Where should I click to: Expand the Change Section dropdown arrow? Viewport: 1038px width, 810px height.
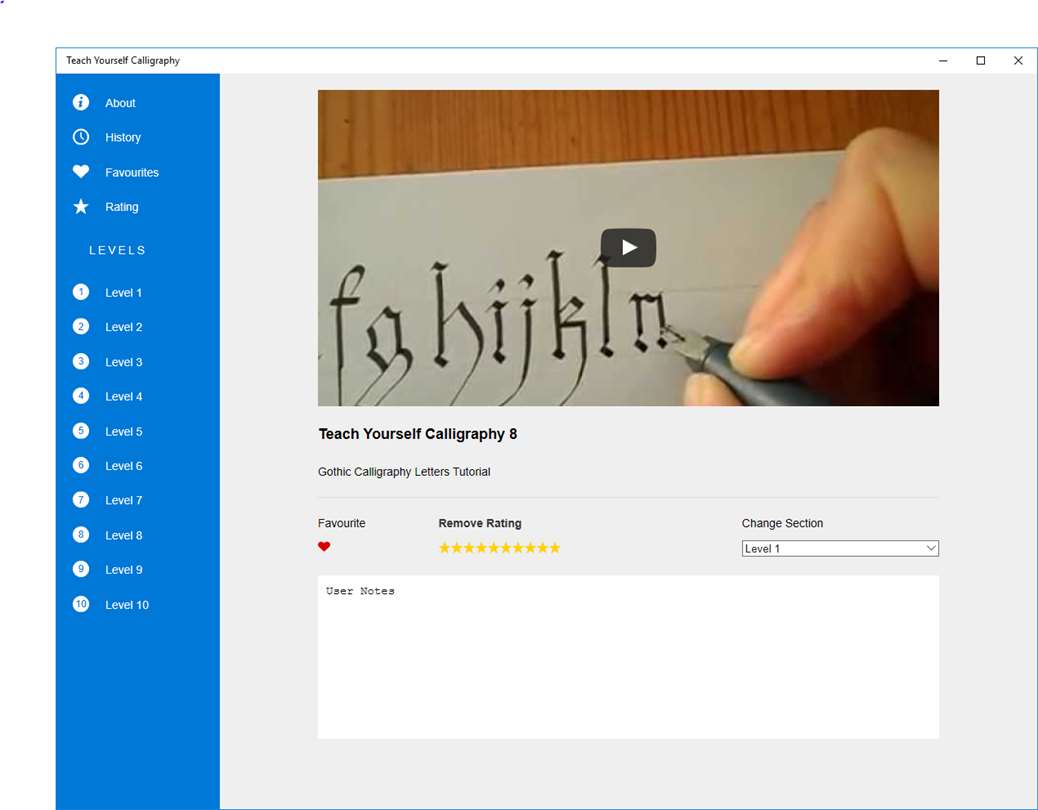931,548
